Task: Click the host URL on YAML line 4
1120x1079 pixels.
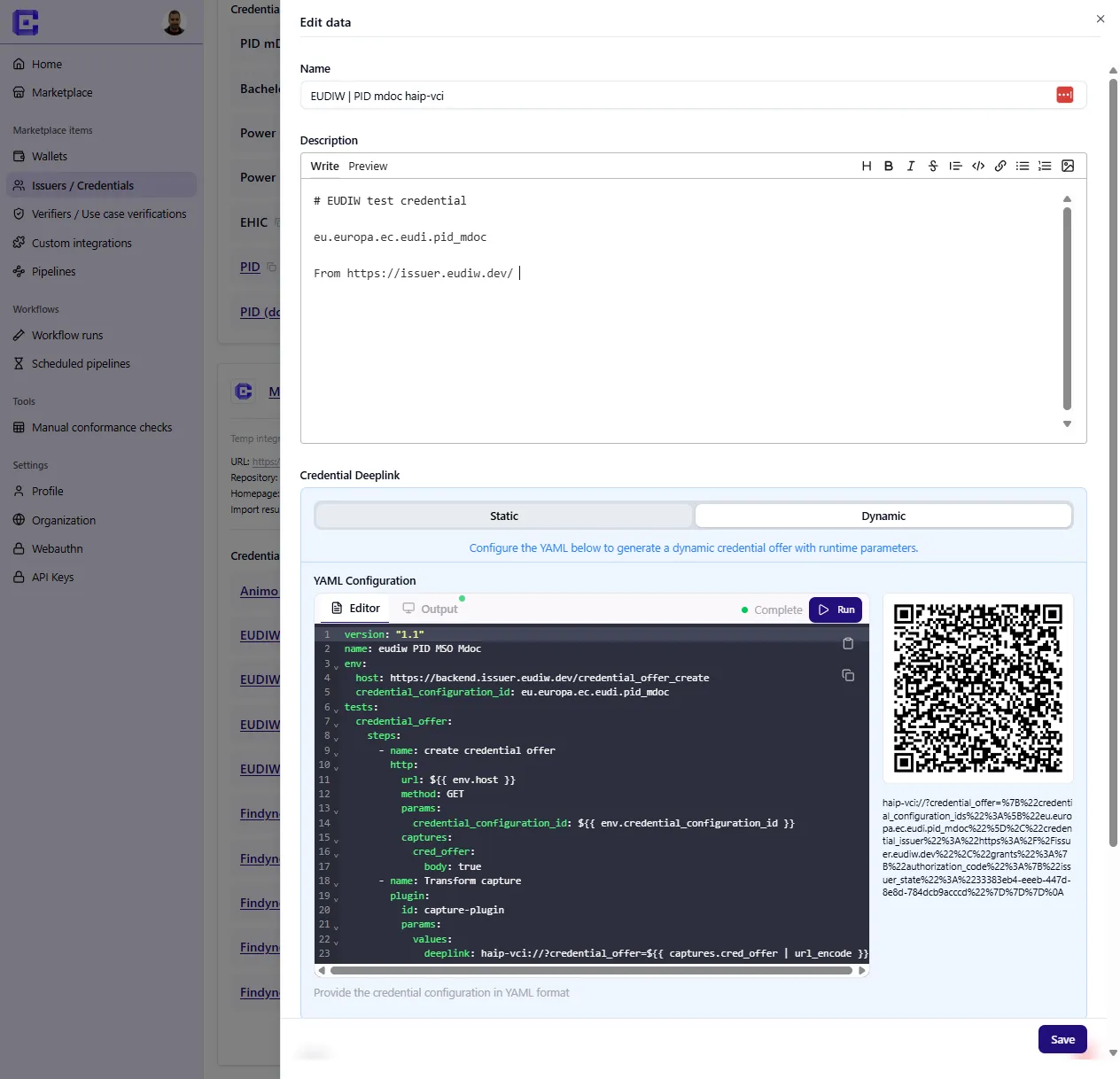Action: 549,678
